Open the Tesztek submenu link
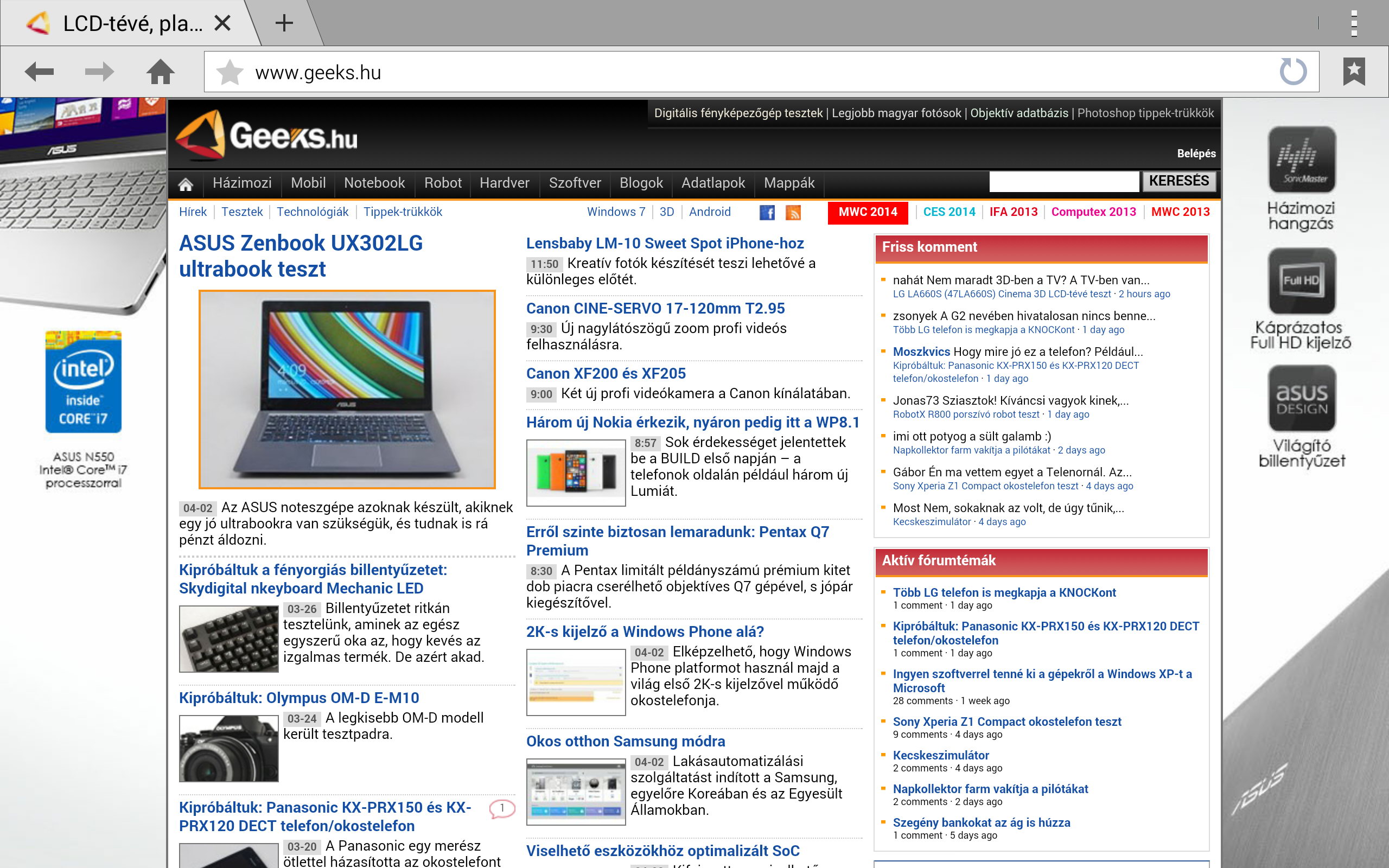 [x=242, y=212]
